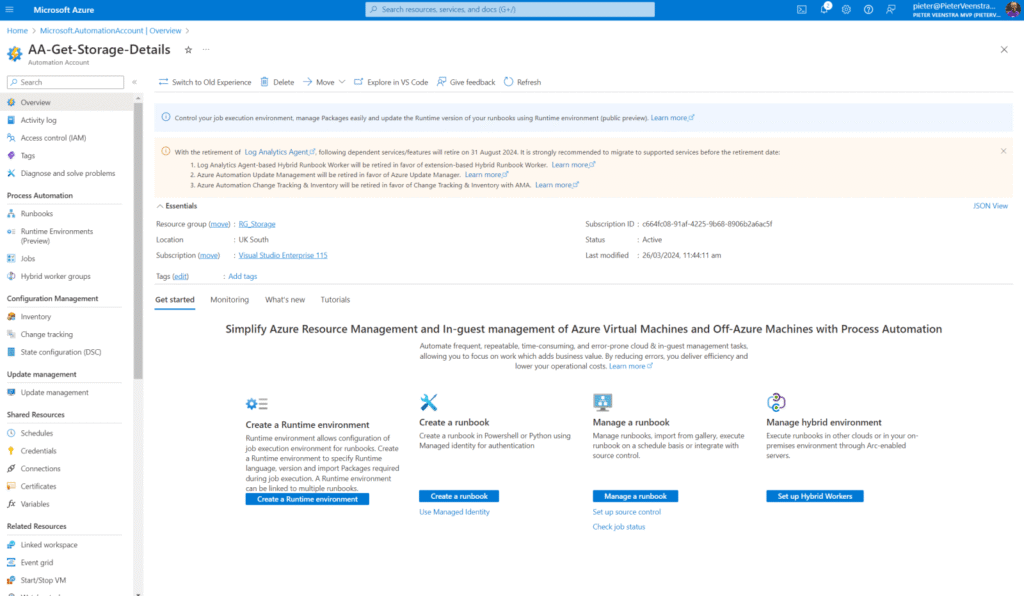Click Create a runbook button
Image resolution: width=1024 pixels, height=596 pixels.
pyautogui.click(x=458, y=496)
